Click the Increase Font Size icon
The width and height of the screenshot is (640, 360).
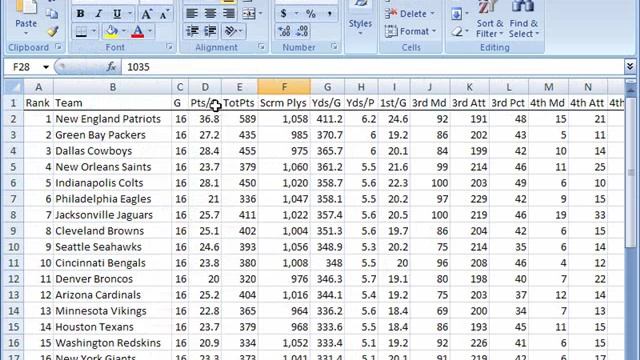click(146, 14)
